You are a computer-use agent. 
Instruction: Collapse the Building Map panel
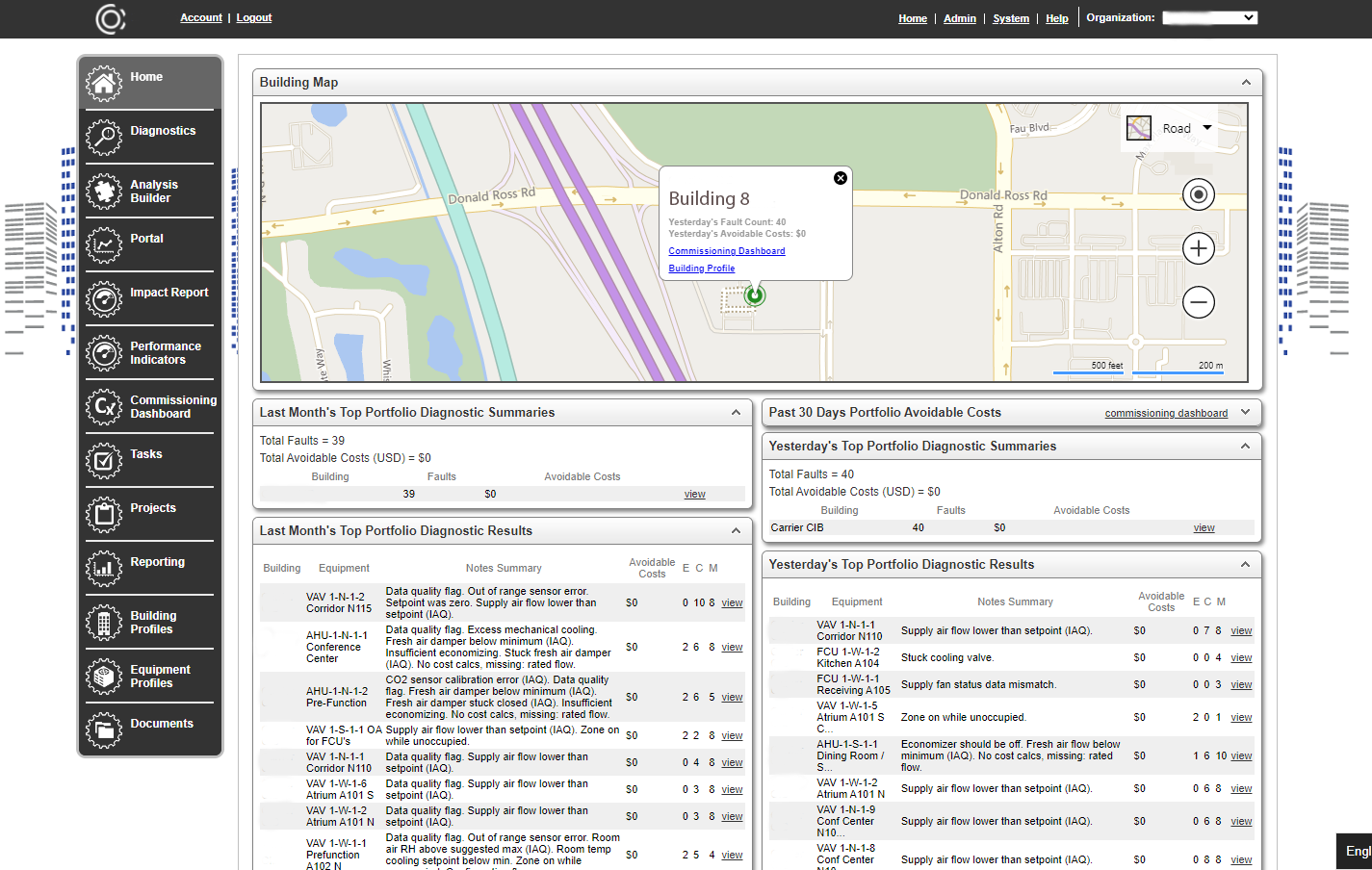pos(1246,83)
